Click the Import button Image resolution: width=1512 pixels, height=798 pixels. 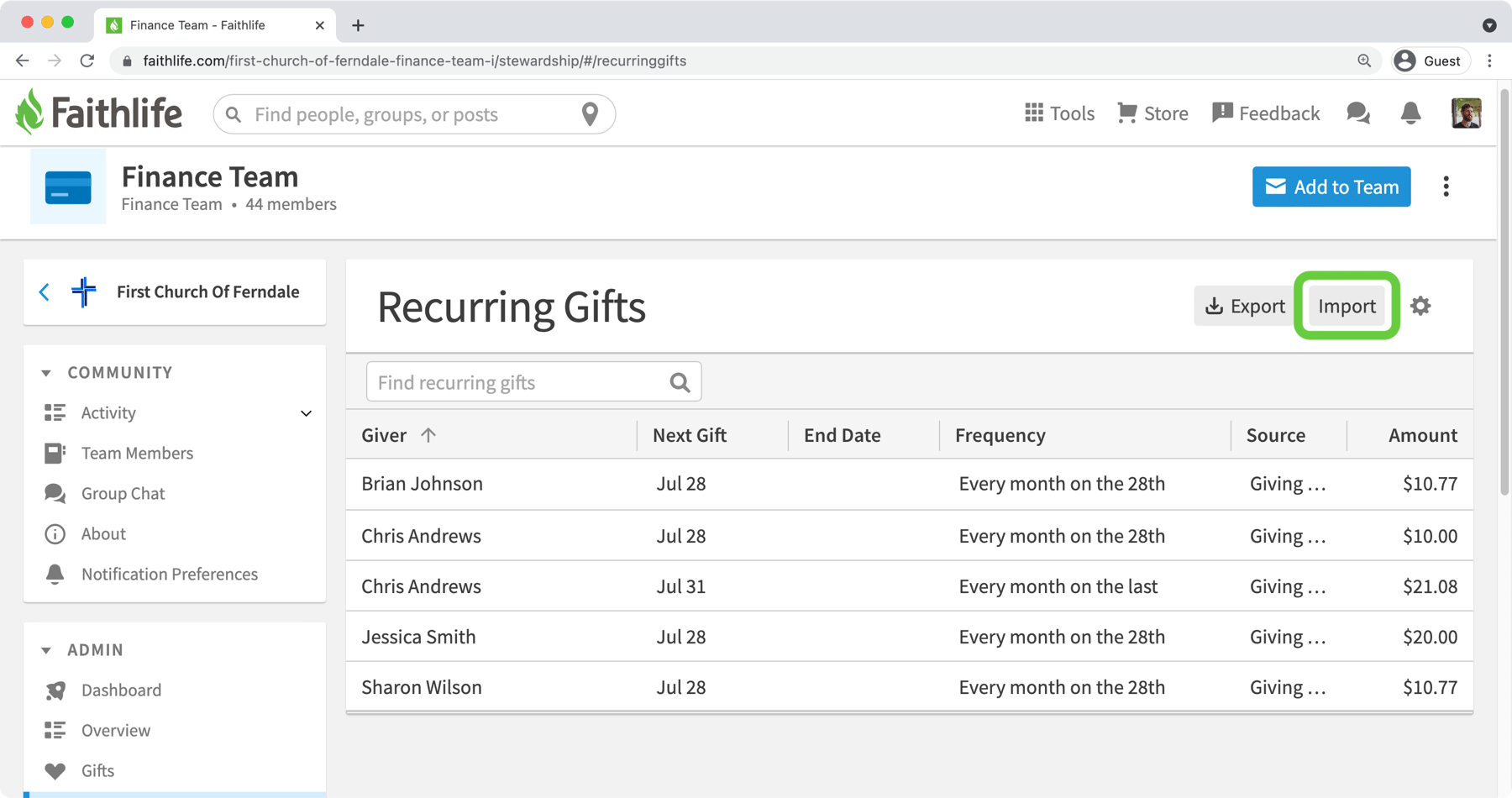pyautogui.click(x=1347, y=306)
